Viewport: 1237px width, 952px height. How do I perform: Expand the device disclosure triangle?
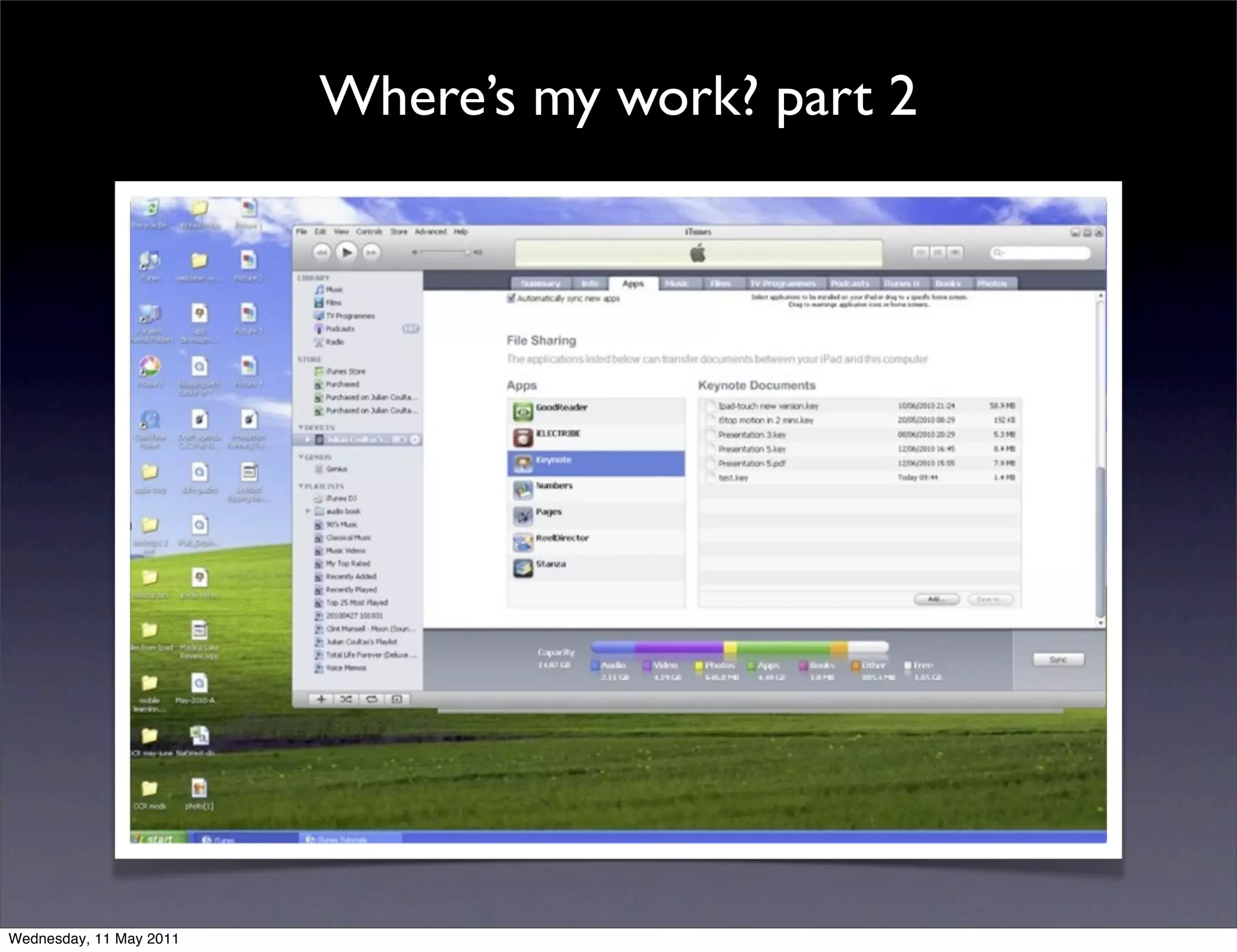tap(309, 440)
